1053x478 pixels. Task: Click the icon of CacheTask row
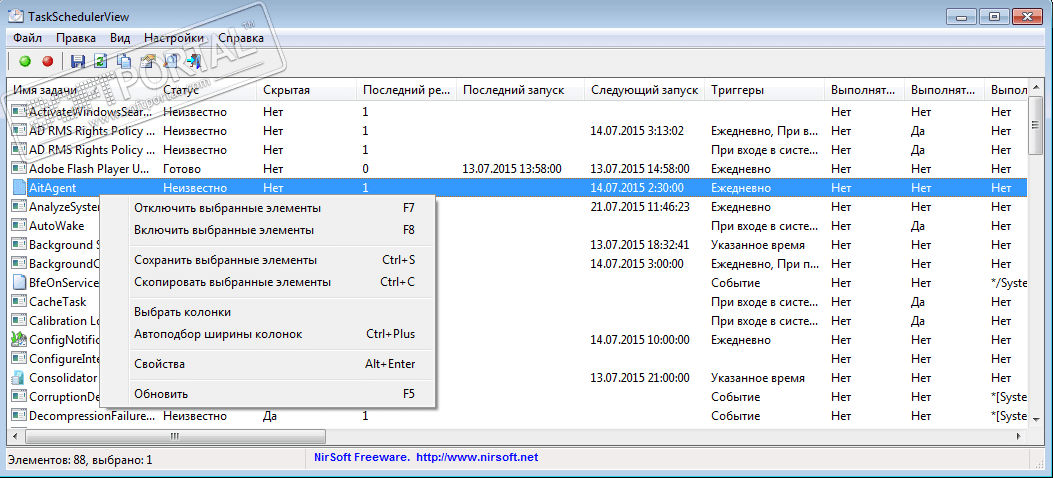click(18, 302)
